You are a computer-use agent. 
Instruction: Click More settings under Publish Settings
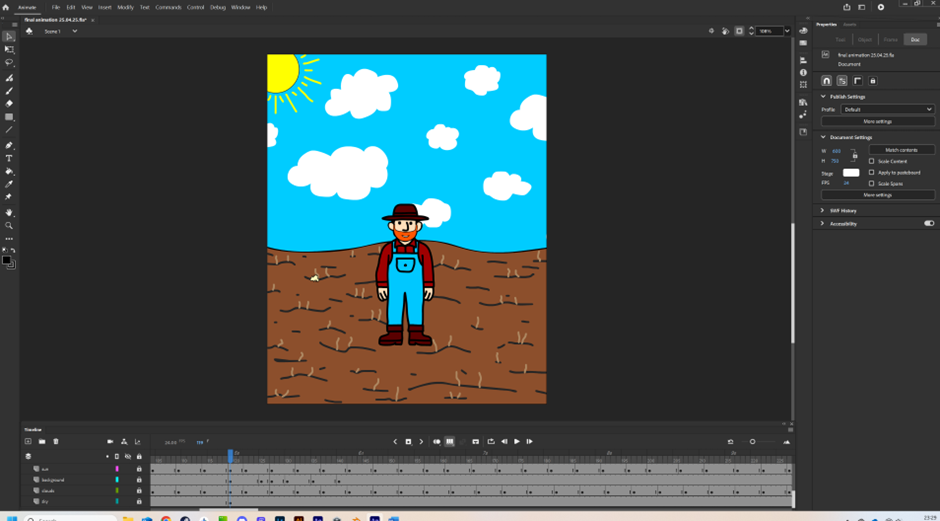(877, 121)
